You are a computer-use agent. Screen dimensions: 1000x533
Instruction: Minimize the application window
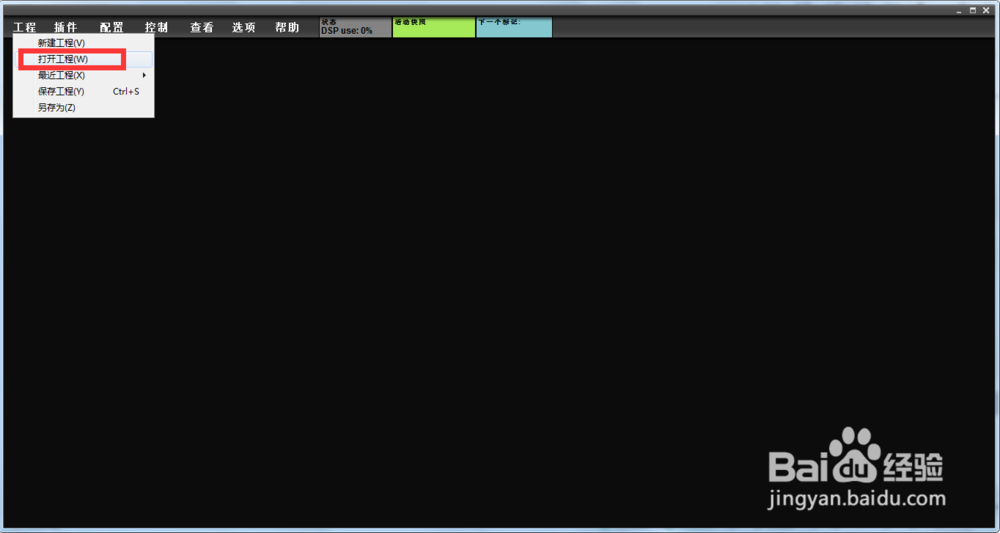pos(959,11)
